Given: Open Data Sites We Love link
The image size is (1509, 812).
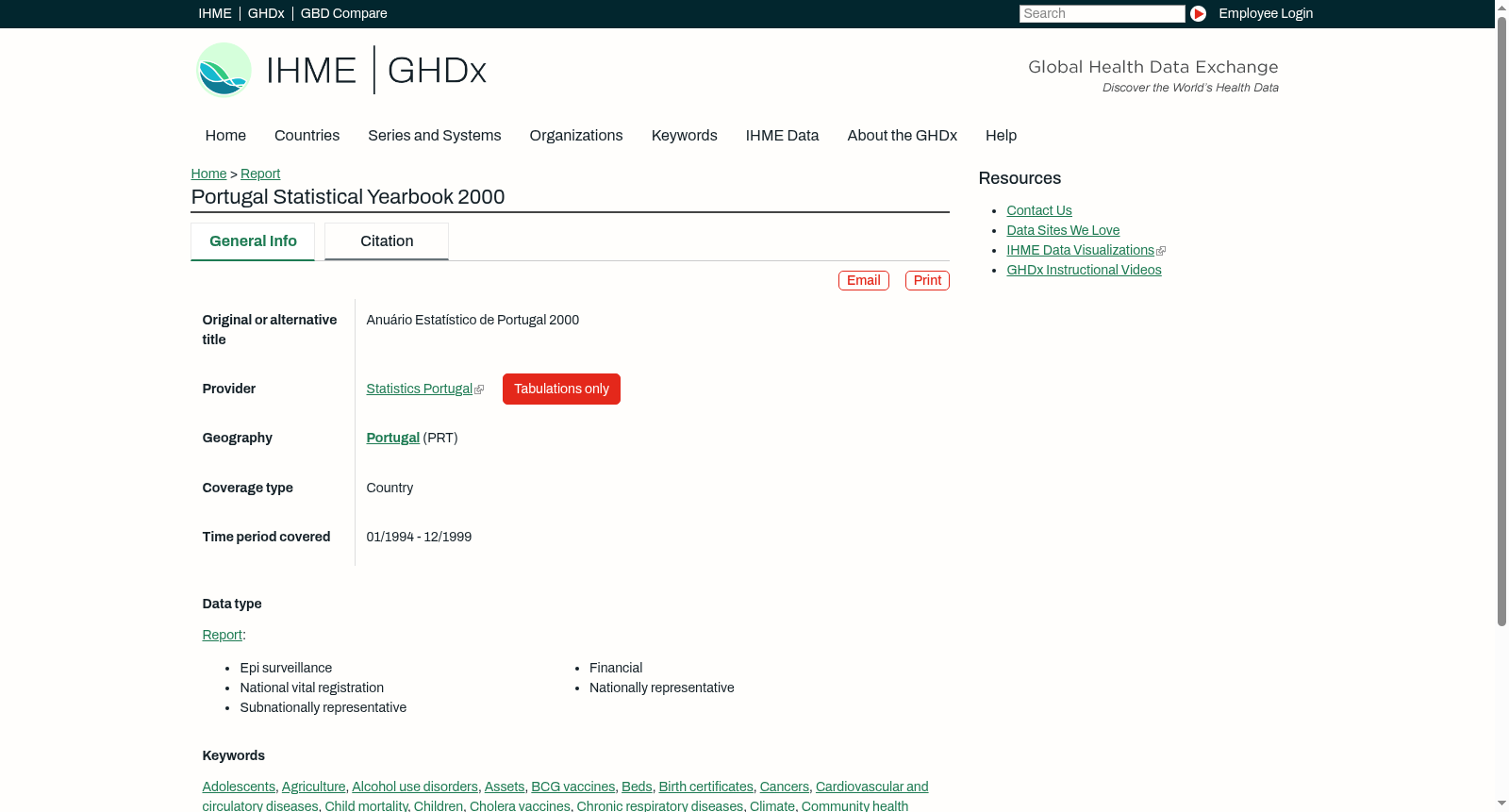Looking at the screenshot, I should (x=1063, y=230).
